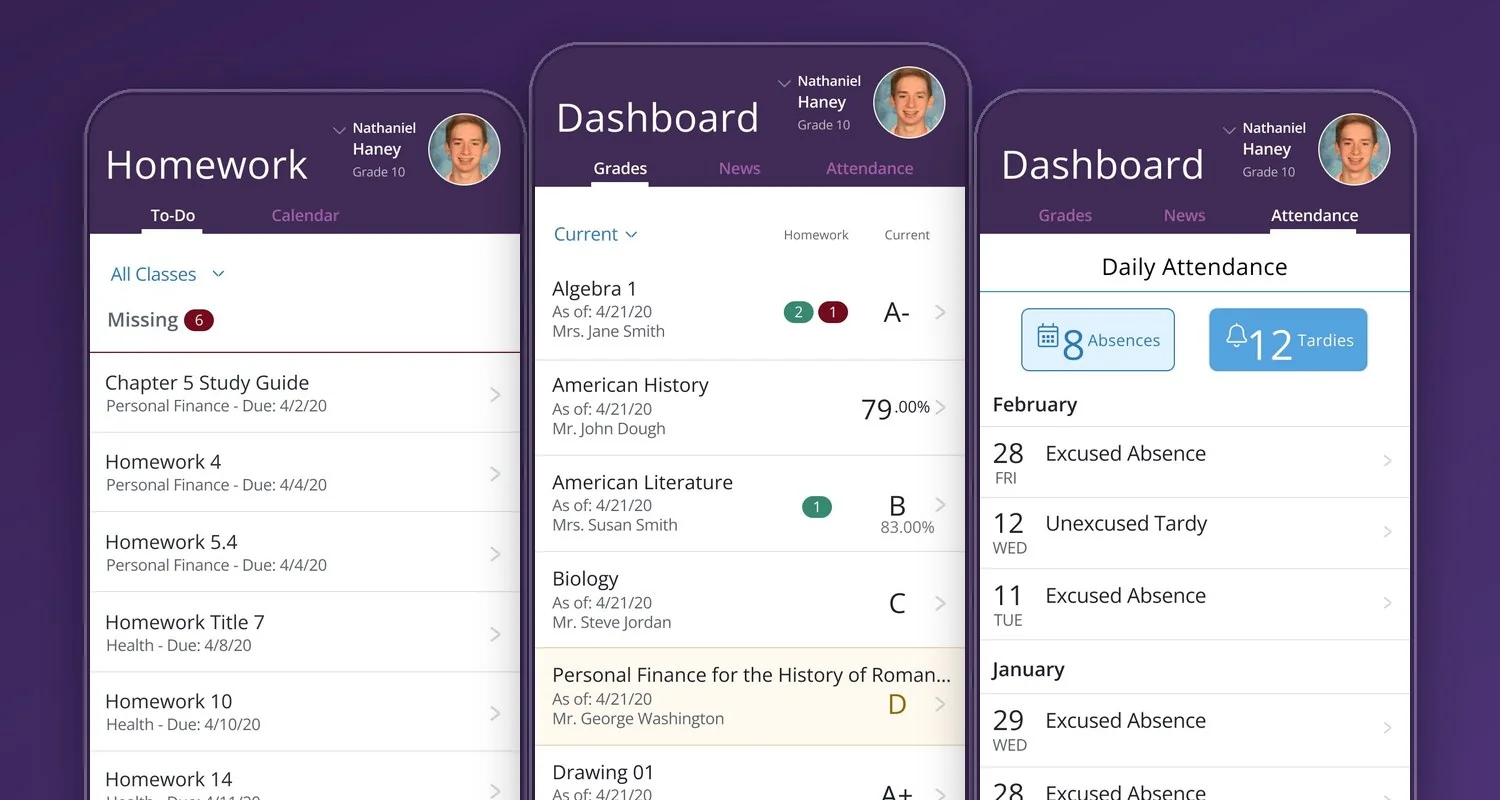Open Nathaniel's profile photo on Homework screen
The height and width of the screenshot is (800, 1500).
(464, 149)
